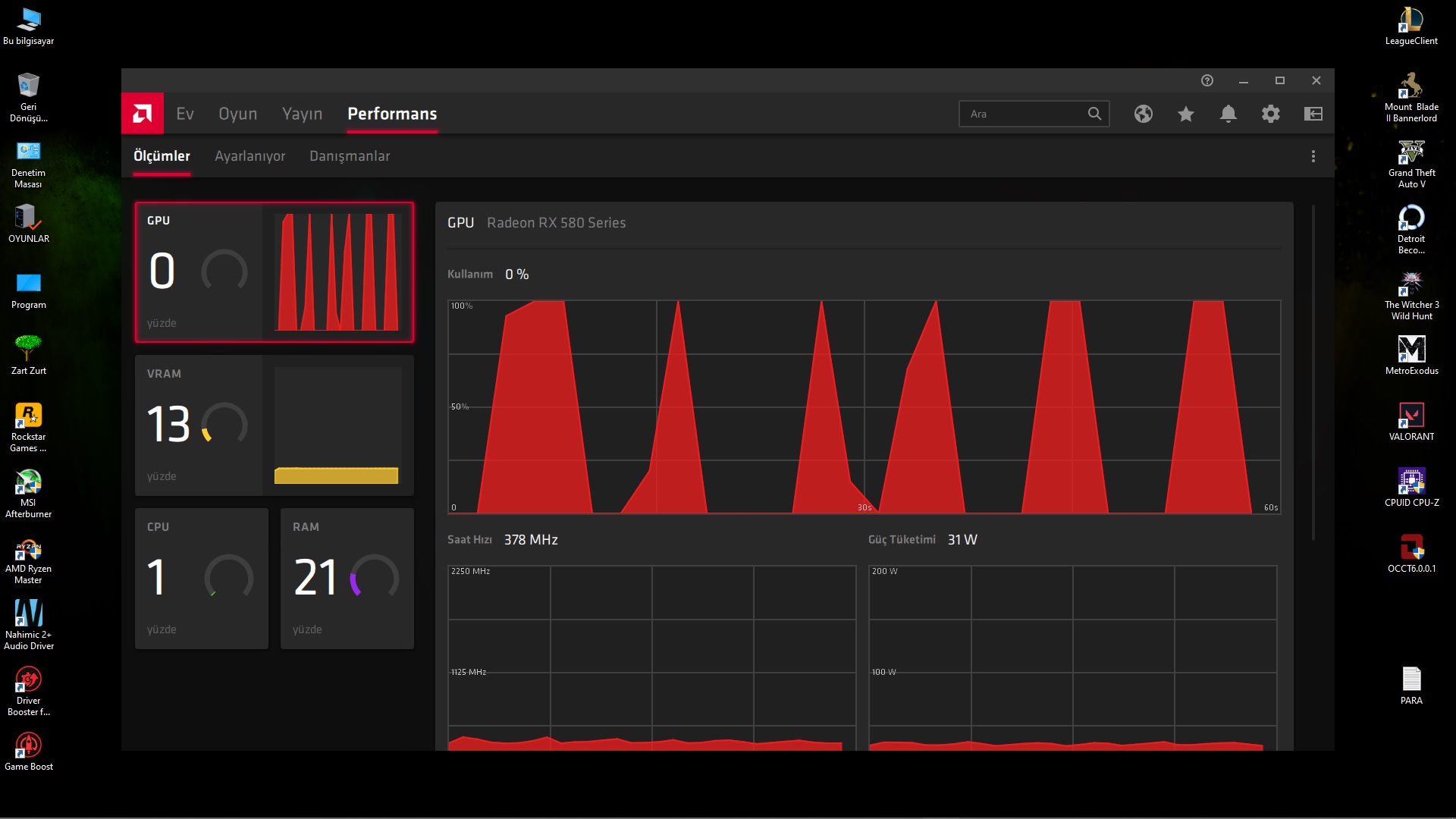Open the Danışmanlar sub-tab
Image resolution: width=1456 pixels, height=819 pixels.
350,156
